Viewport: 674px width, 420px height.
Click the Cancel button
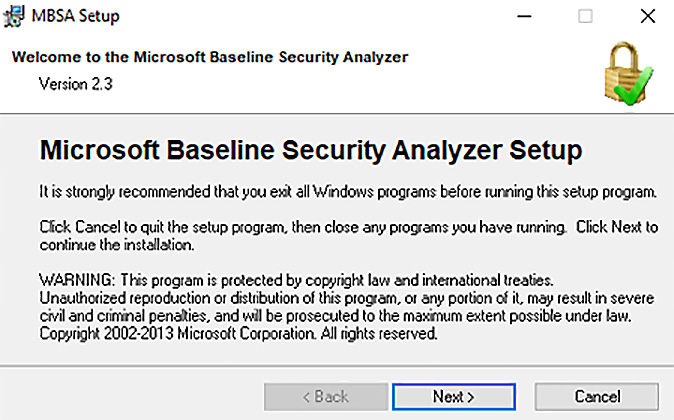tap(597, 396)
